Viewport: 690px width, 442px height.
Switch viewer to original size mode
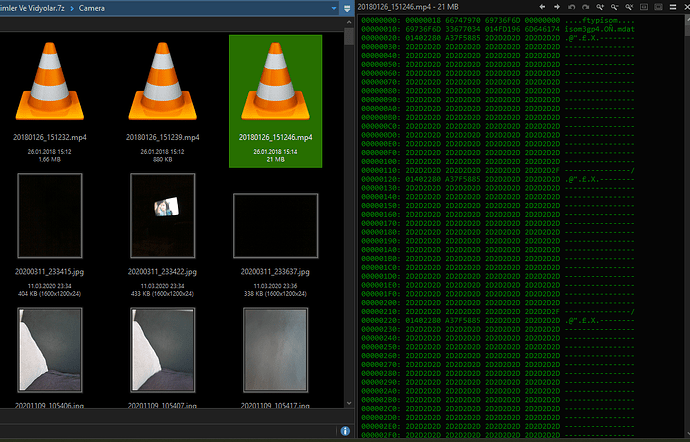(x=644, y=7)
